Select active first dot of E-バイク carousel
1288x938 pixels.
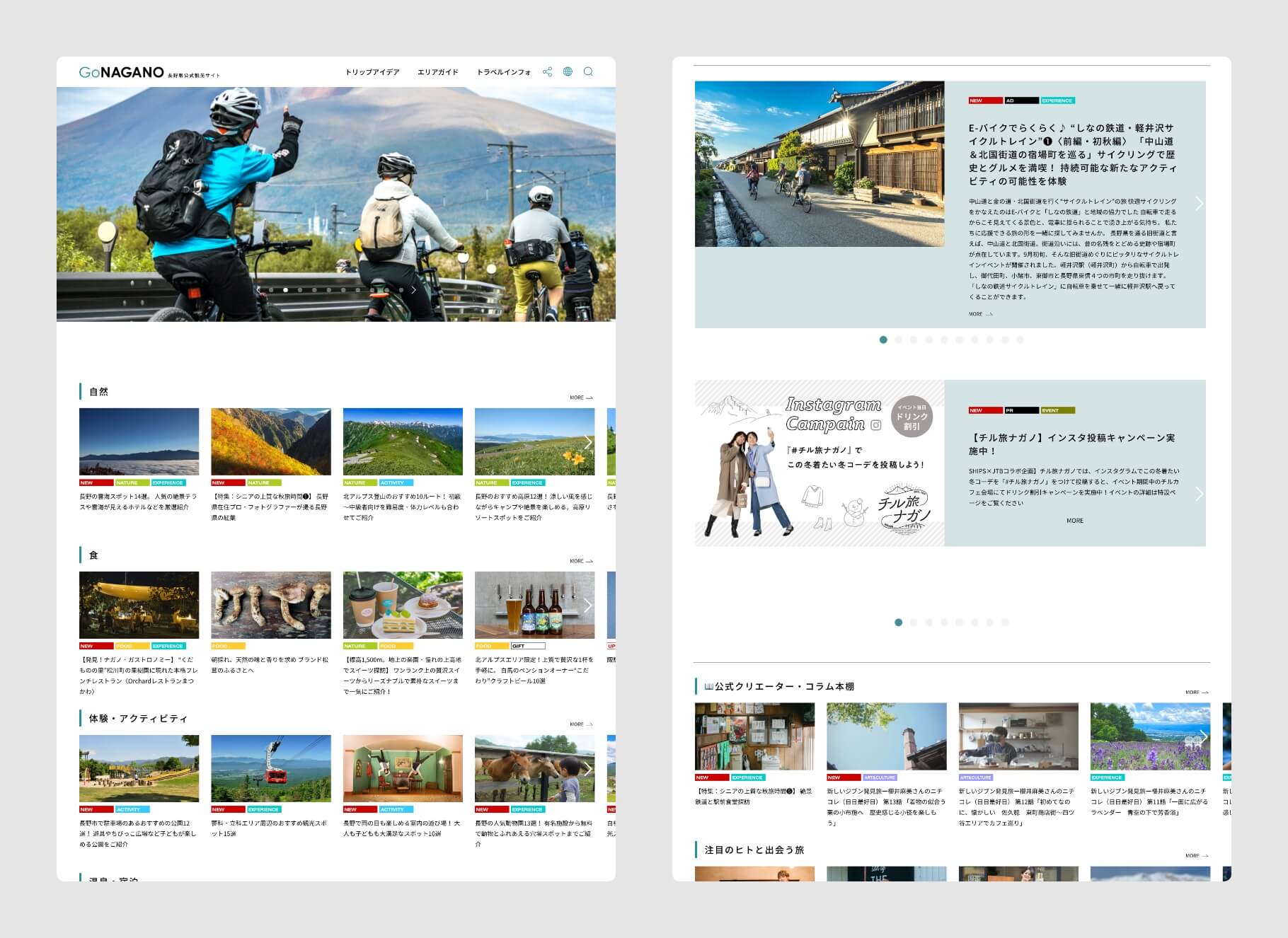coord(883,340)
